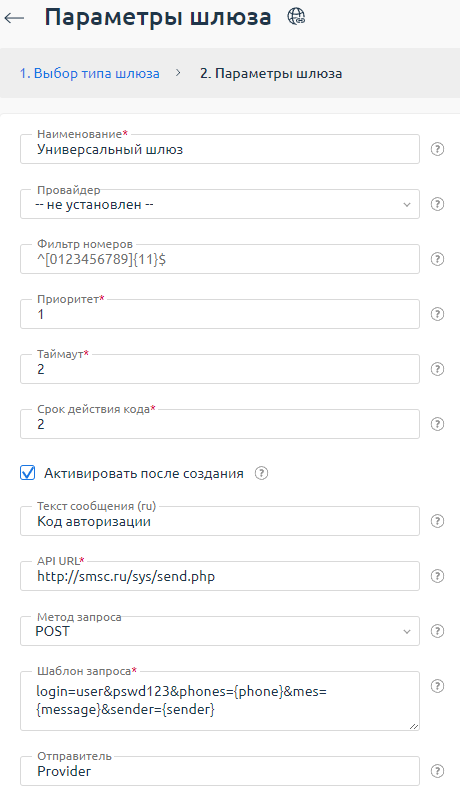Uncheck Активировать после создания checkbox
This screenshot has width=460, height=795.
[x=27, y=473]
